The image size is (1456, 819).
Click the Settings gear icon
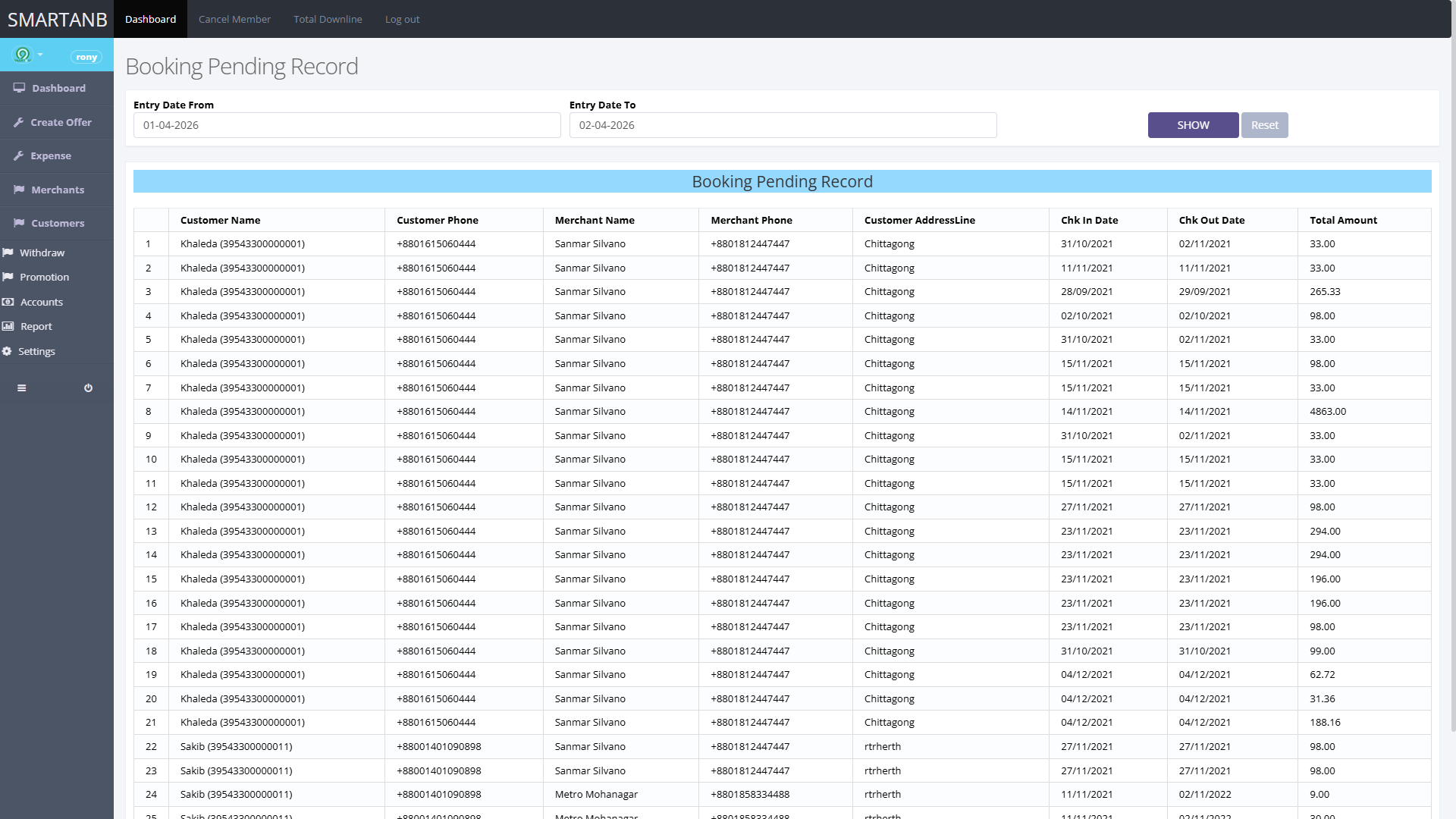tap(7, 352)
